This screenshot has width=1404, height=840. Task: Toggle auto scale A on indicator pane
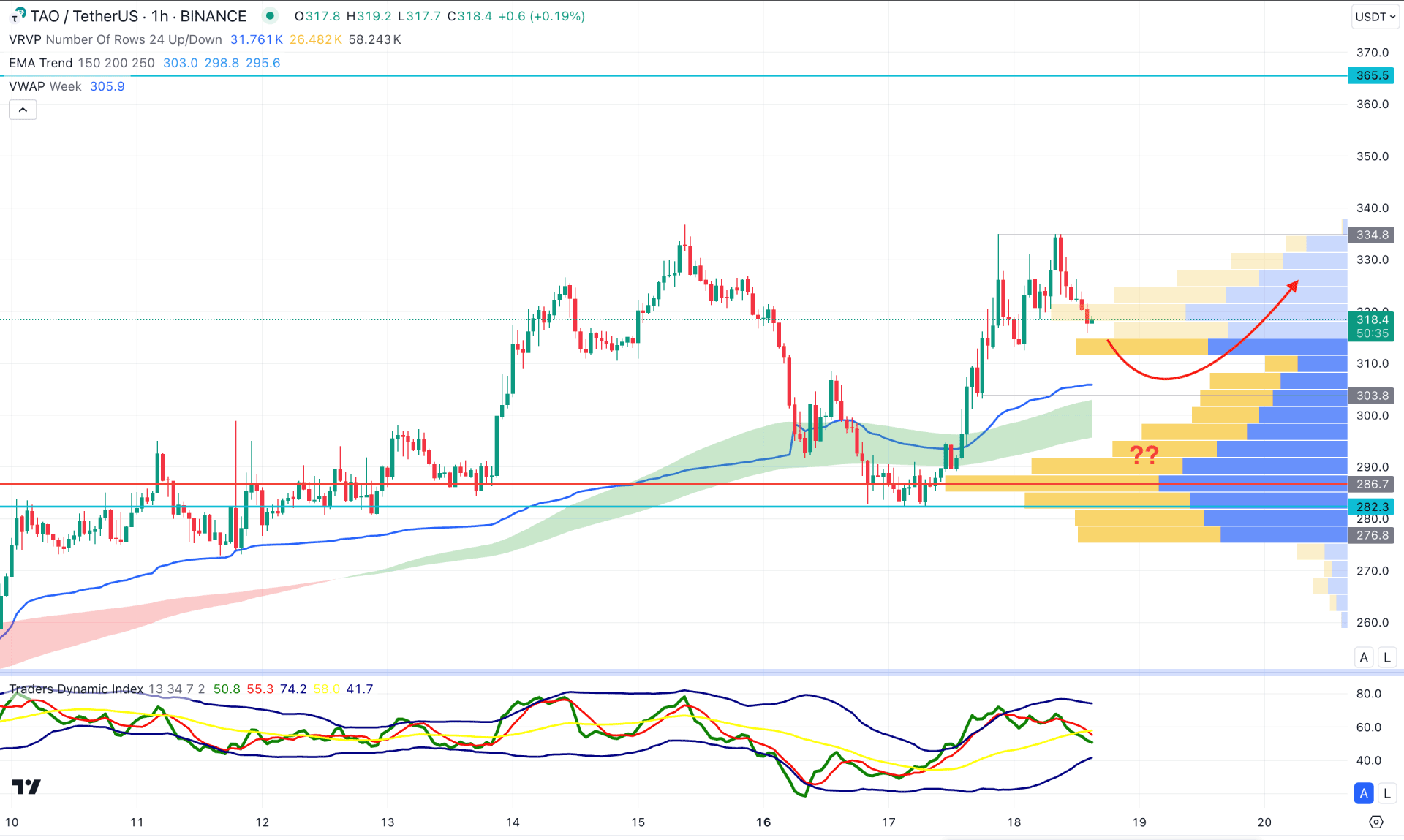click(1364, 792)
